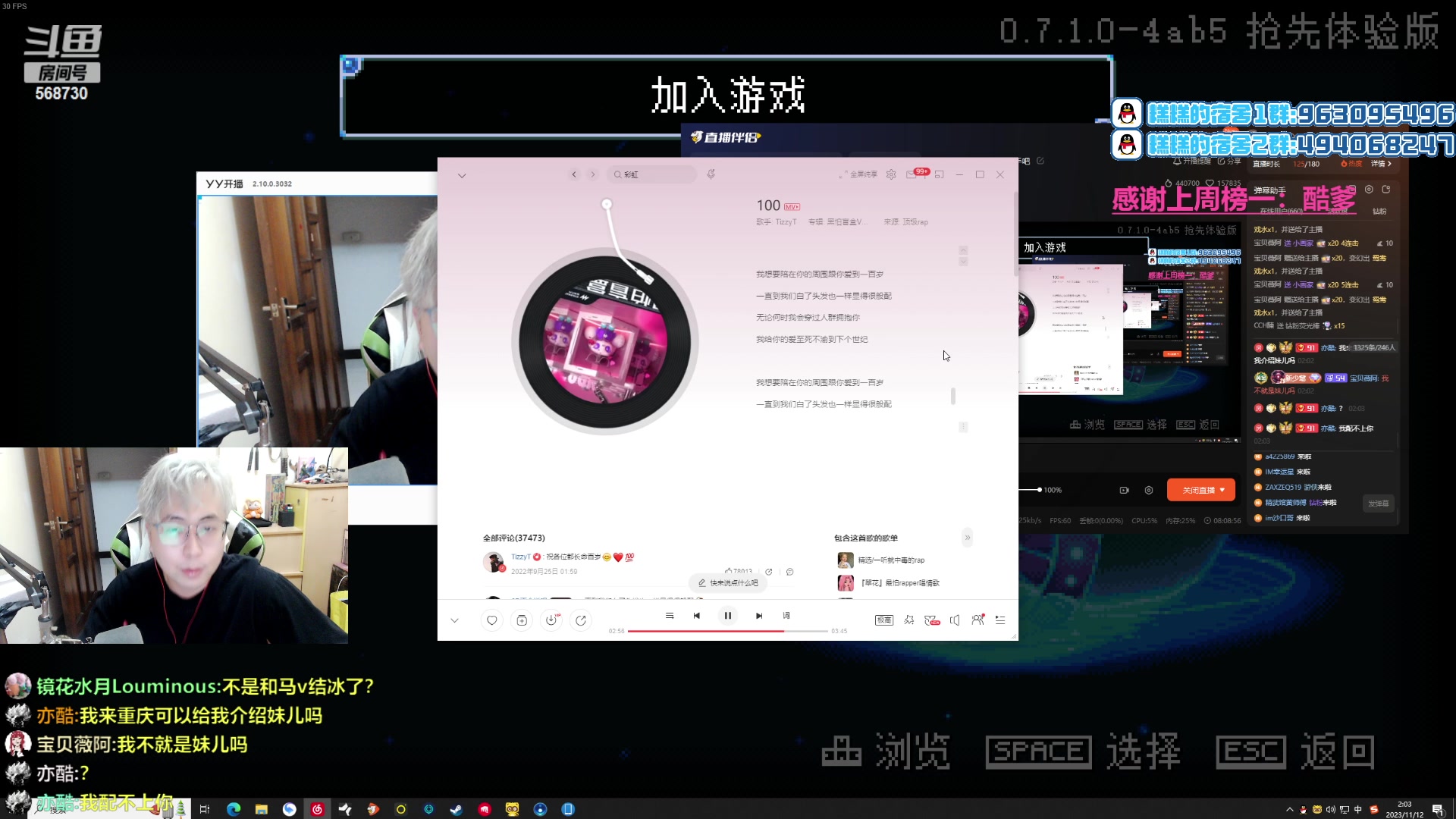Viewport: 1456px width, 819px height.
Task: Show hidden system tray icons chevron
Action: coord(1289,810)
